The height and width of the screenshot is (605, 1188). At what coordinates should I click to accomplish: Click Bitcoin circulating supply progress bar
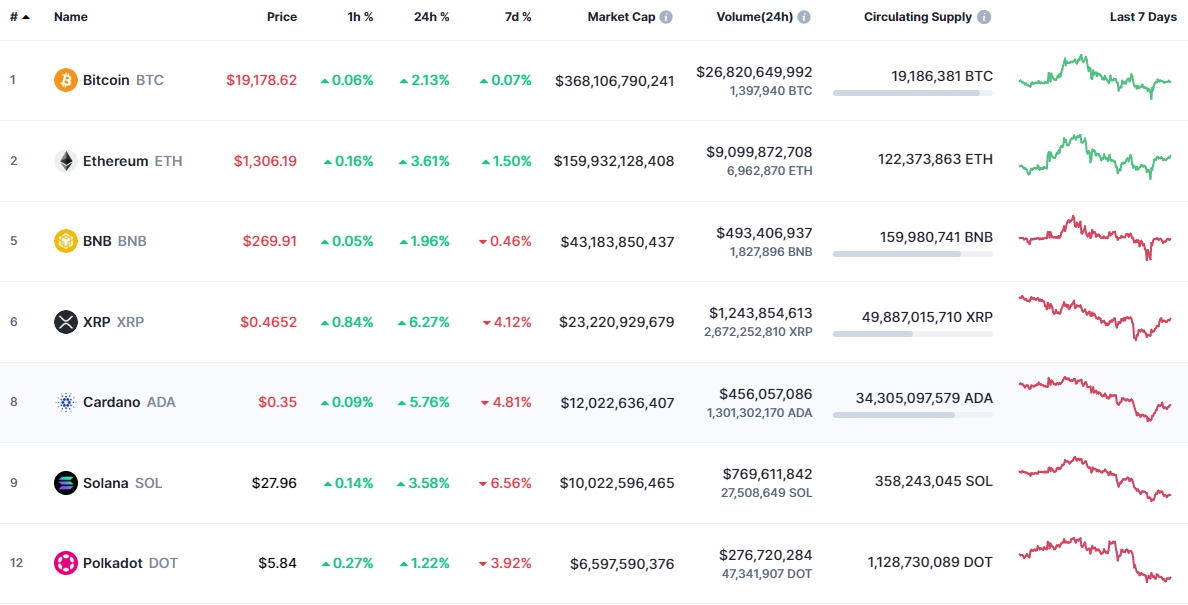tap(912, 93)
